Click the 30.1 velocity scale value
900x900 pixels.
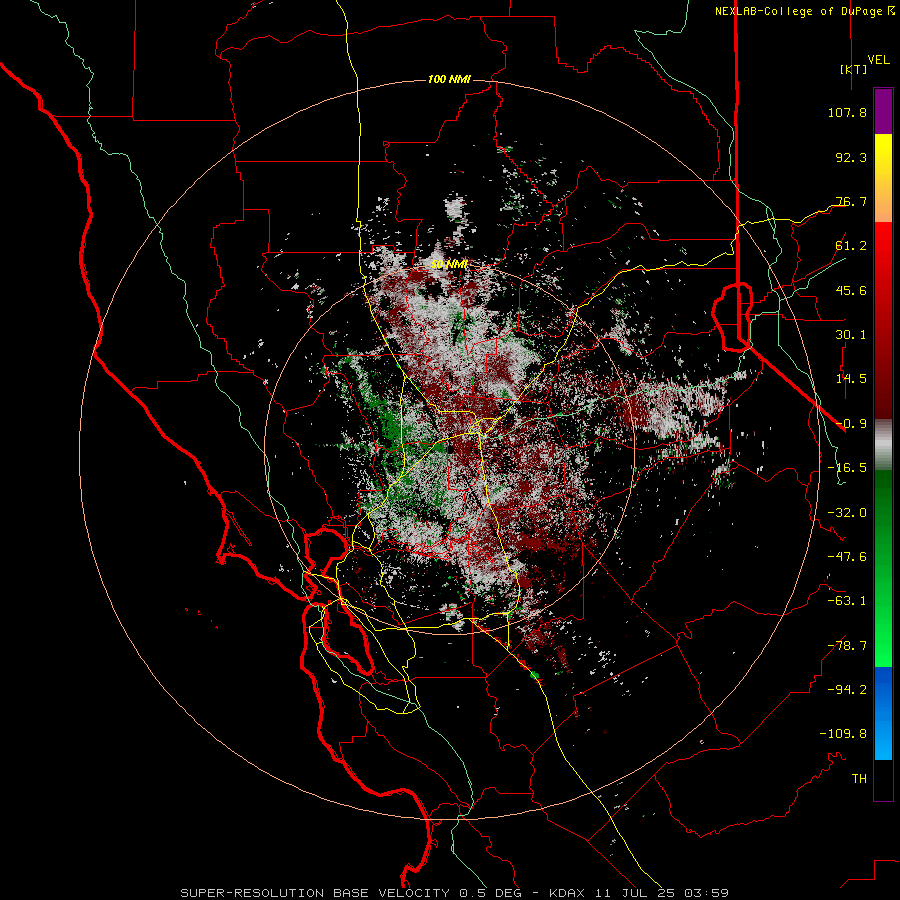[851, 335]
